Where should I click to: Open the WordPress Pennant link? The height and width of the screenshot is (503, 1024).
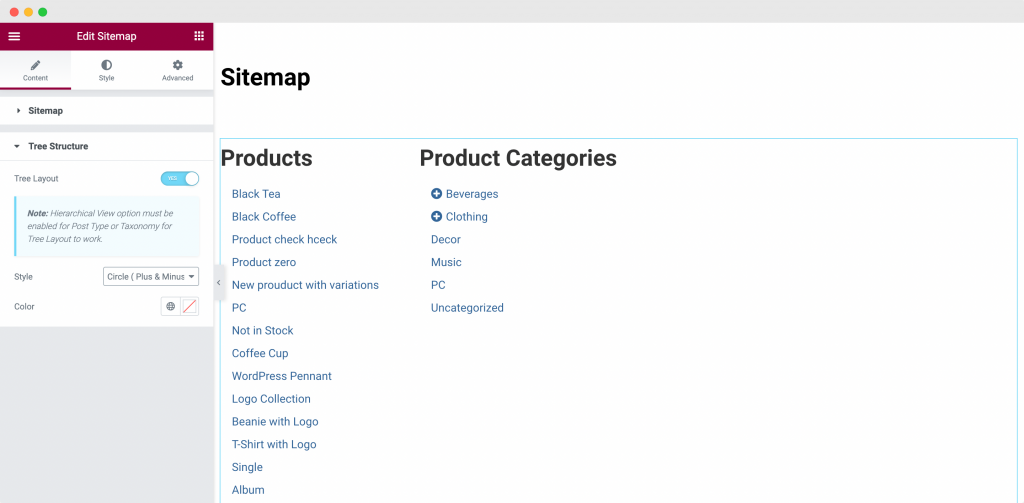click(281, 376)
